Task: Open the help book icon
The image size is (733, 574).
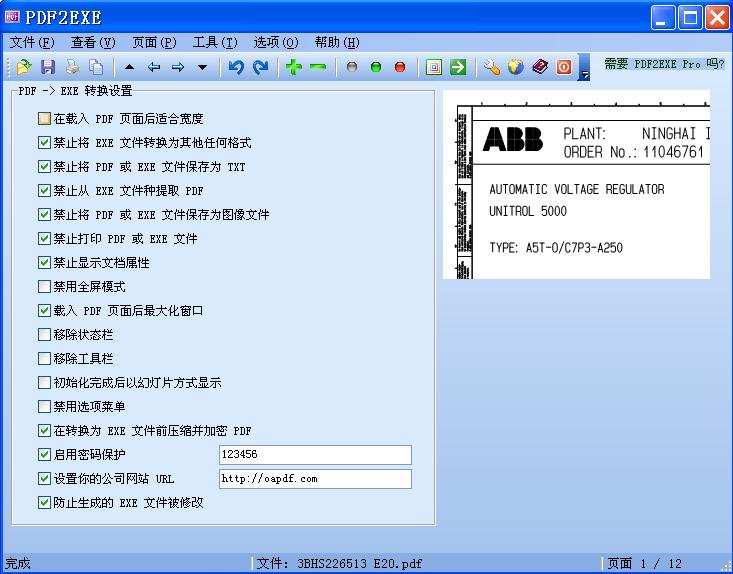Action: 540,67
